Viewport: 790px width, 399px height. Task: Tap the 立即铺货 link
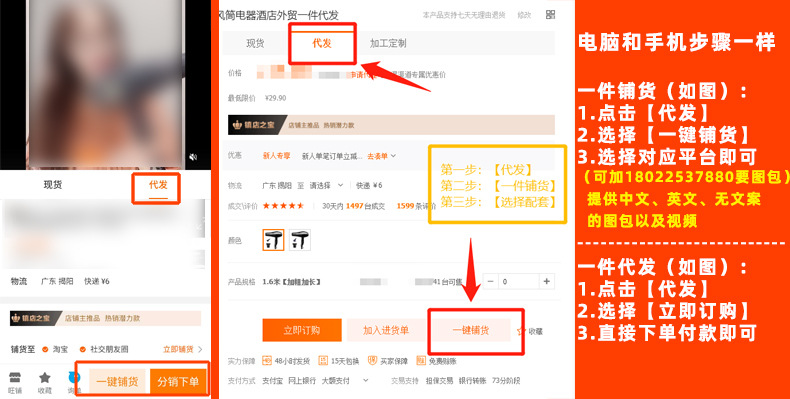pyautogui.click(x=178, y=349)
